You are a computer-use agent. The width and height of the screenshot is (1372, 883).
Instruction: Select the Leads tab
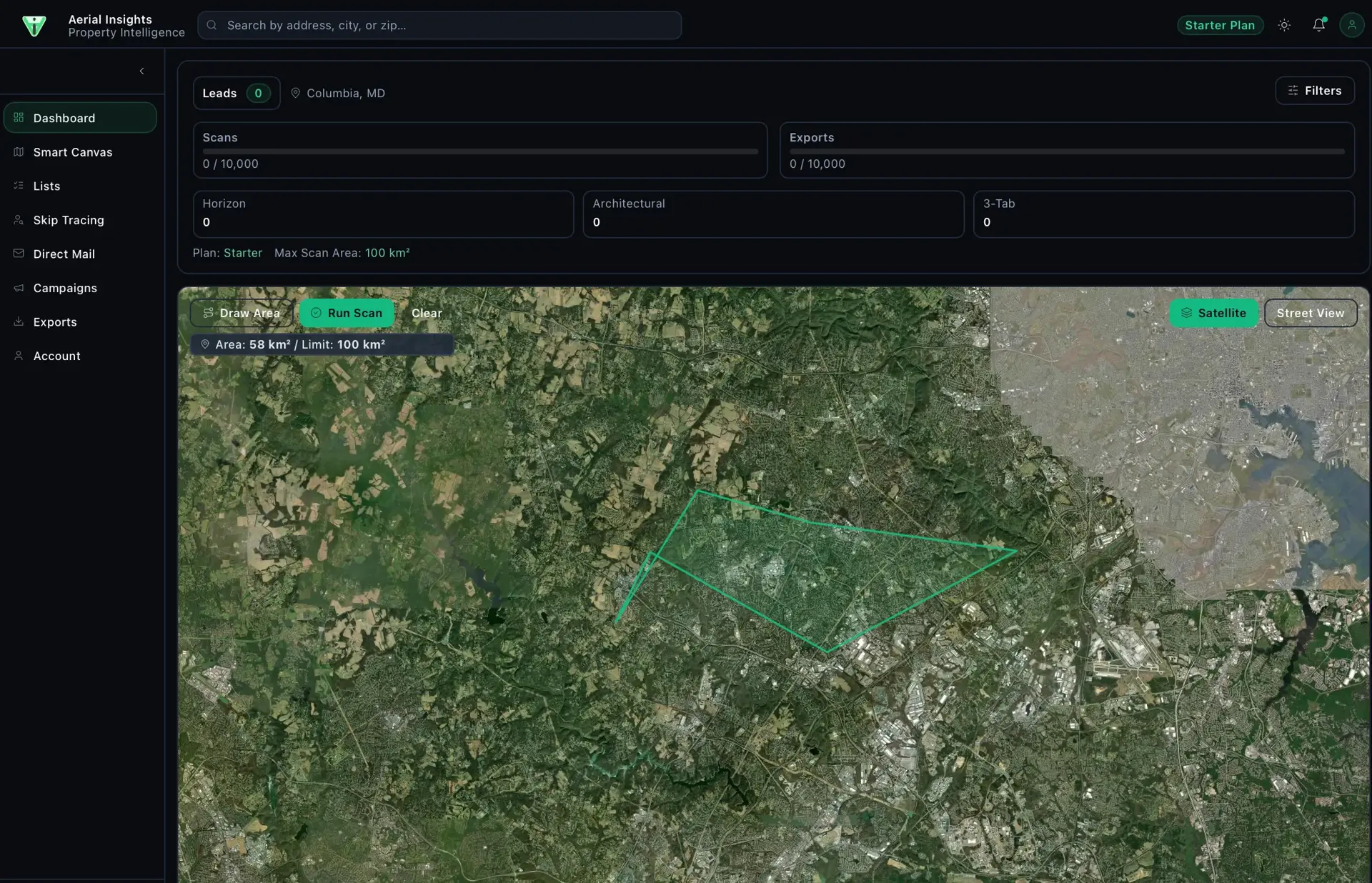pyautogui.click(x=237, y=93)
